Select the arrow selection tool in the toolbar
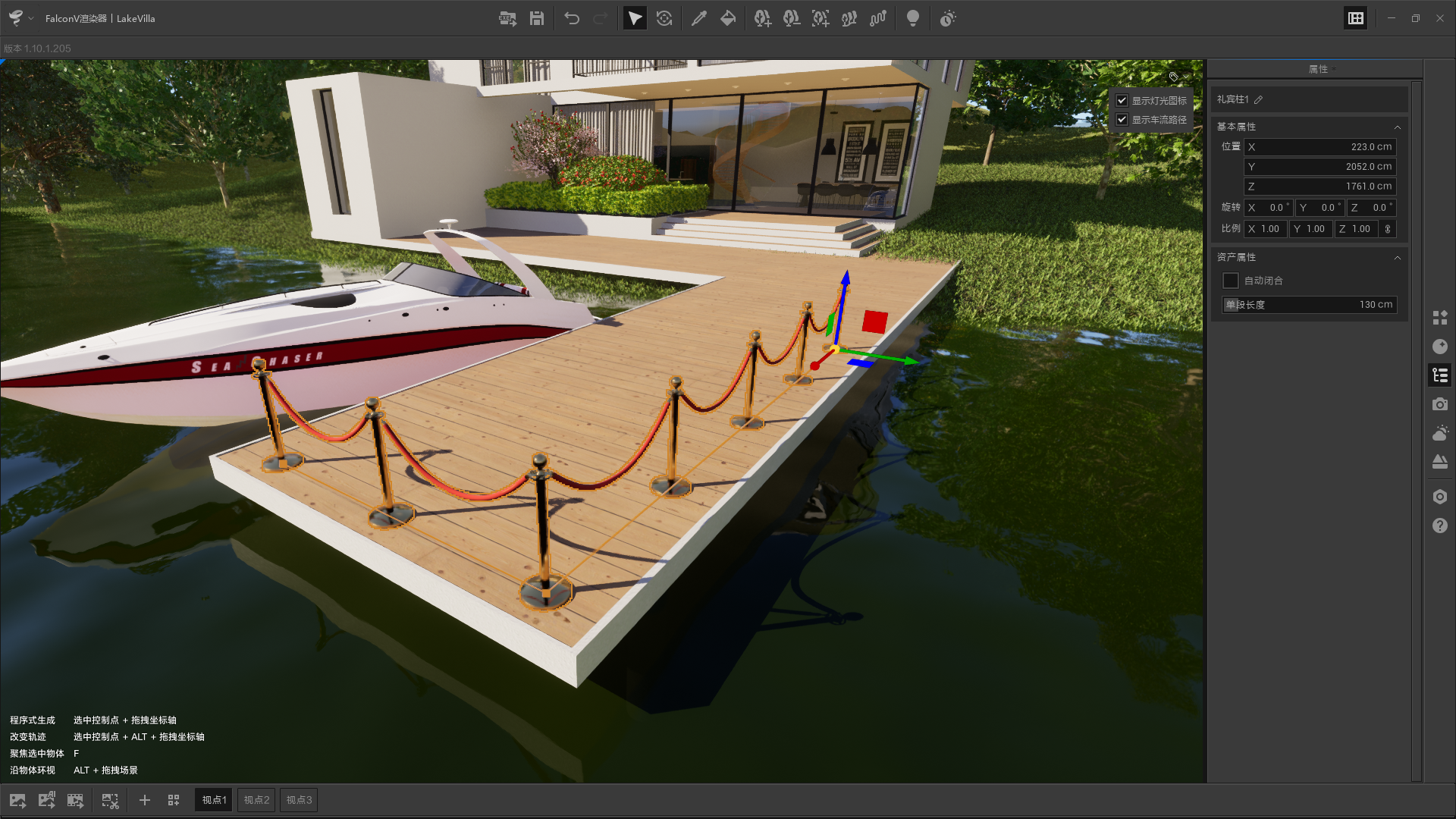This screenshot has height=819, width=1456. (635, 17)
